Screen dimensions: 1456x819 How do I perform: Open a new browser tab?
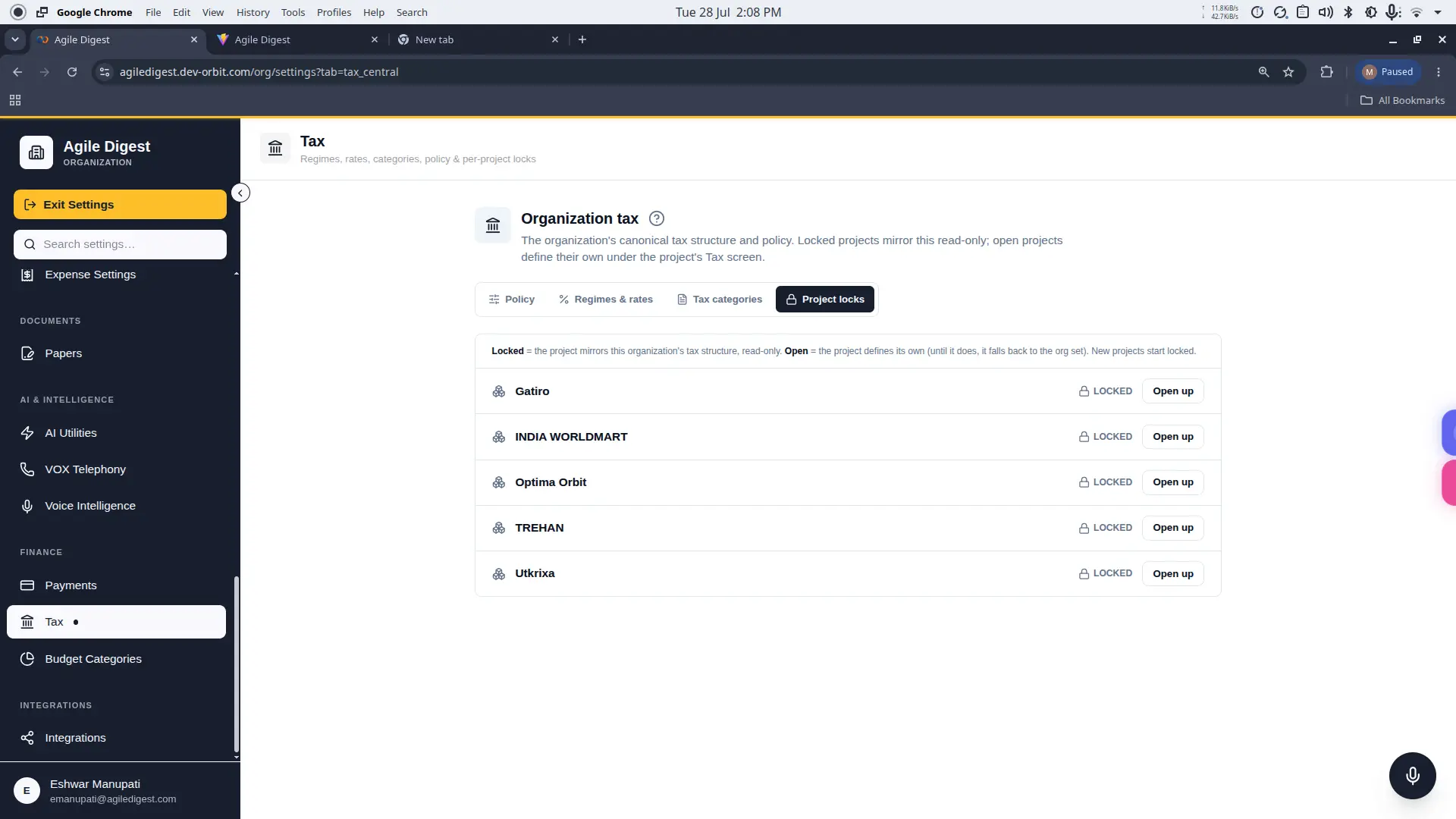coord(582,39)
